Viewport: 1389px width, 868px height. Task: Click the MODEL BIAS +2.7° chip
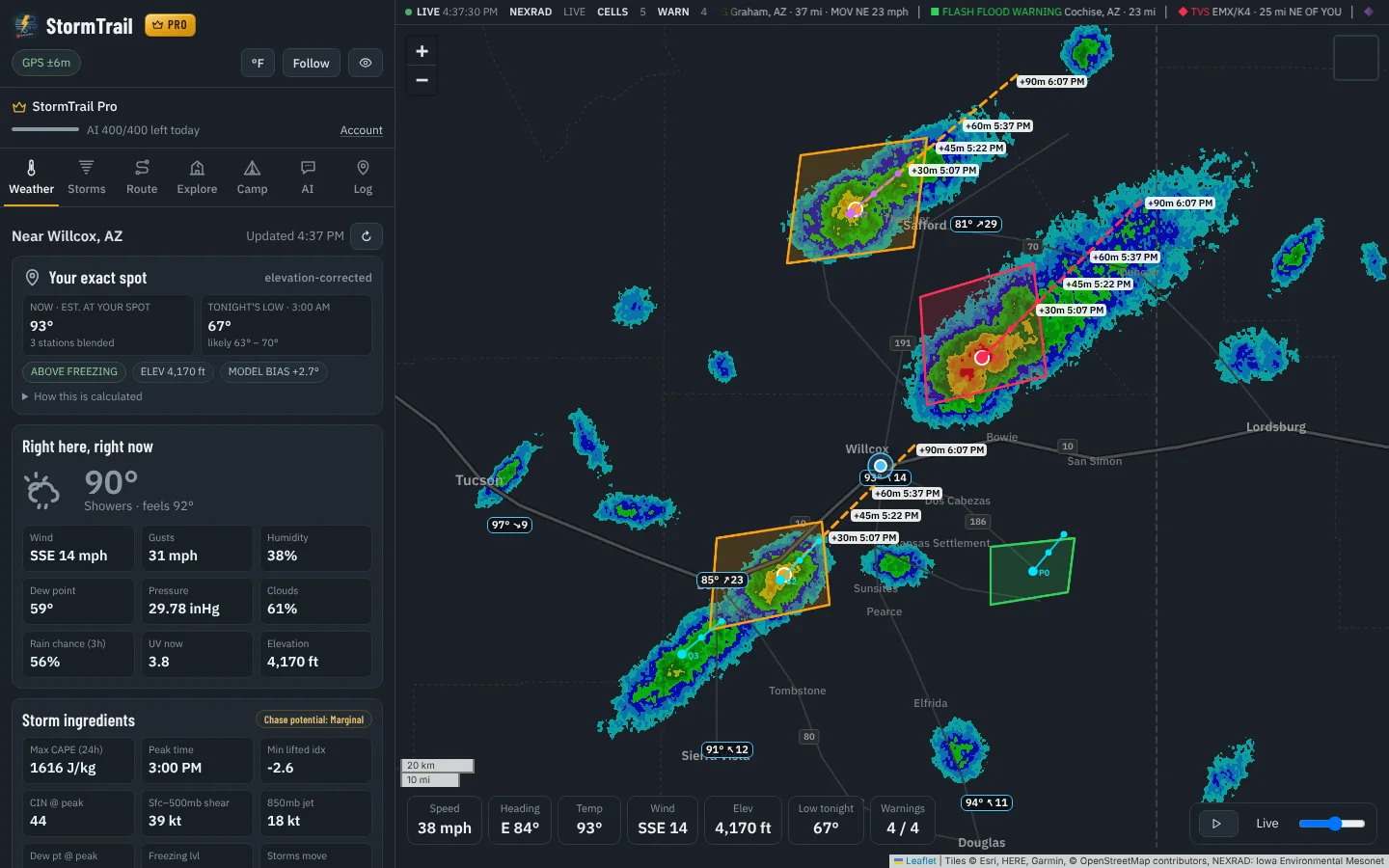(x=274, y=371)
